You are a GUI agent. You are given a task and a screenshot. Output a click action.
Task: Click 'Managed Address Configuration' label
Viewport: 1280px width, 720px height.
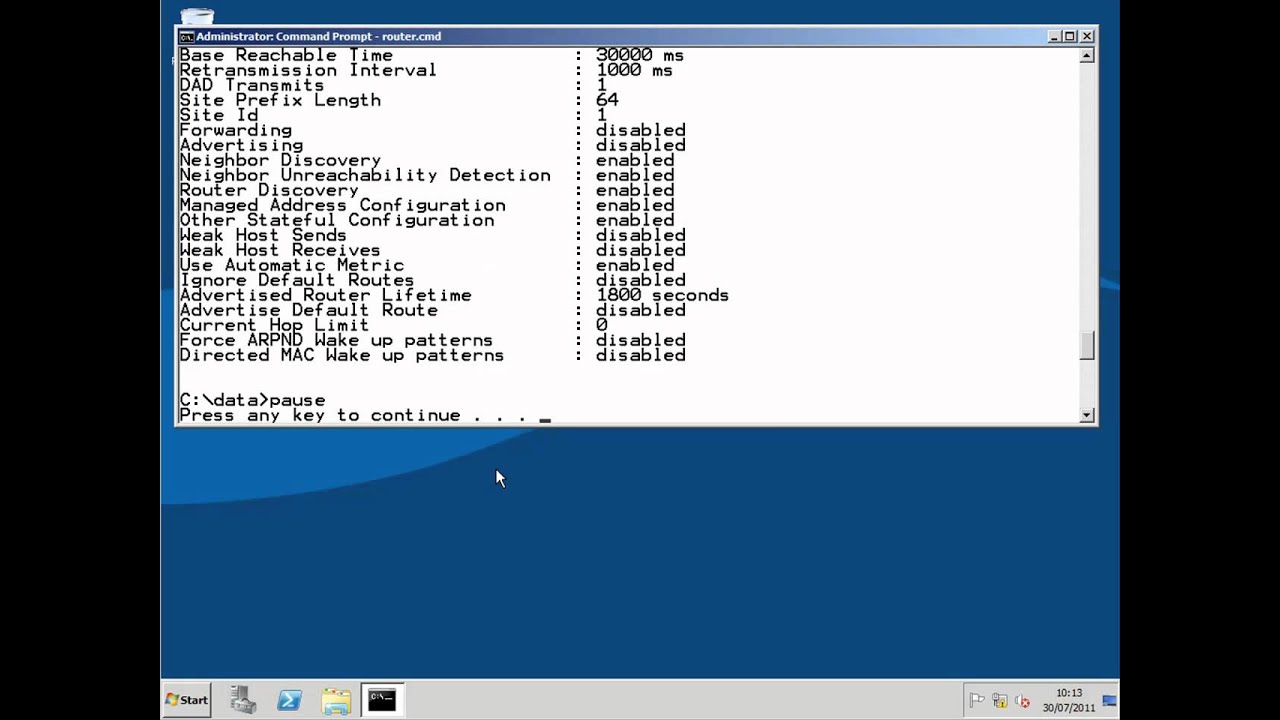(342, 205)
